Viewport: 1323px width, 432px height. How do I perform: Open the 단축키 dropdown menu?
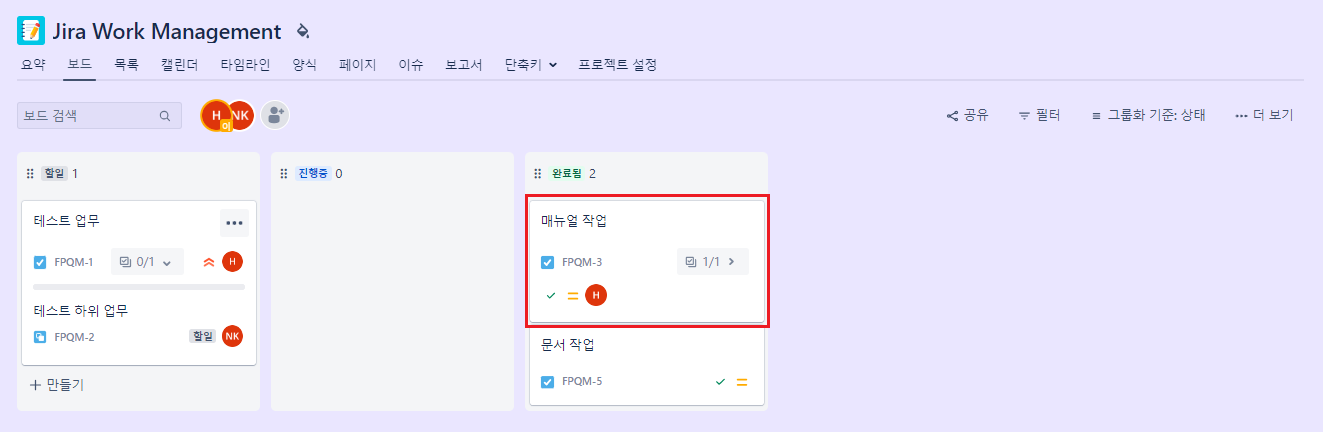click(x=531, y=65)
